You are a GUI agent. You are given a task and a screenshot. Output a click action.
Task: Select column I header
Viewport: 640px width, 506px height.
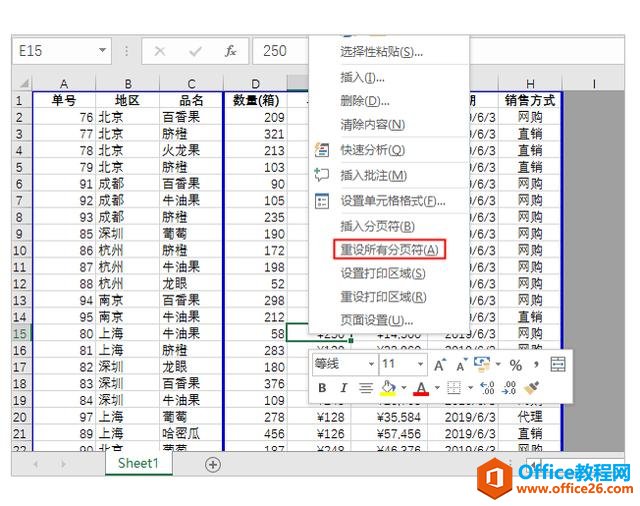tap(593, 84)
